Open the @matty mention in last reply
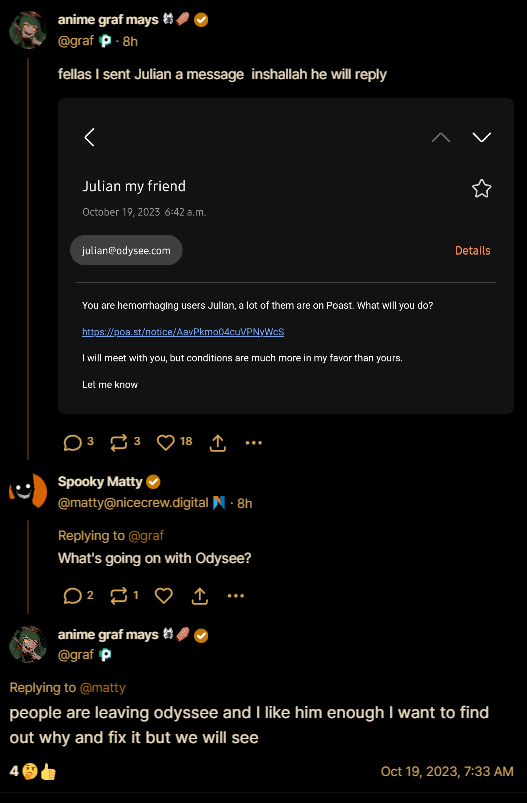The height and width of the screenshot is (803, 527). (103, 688)
